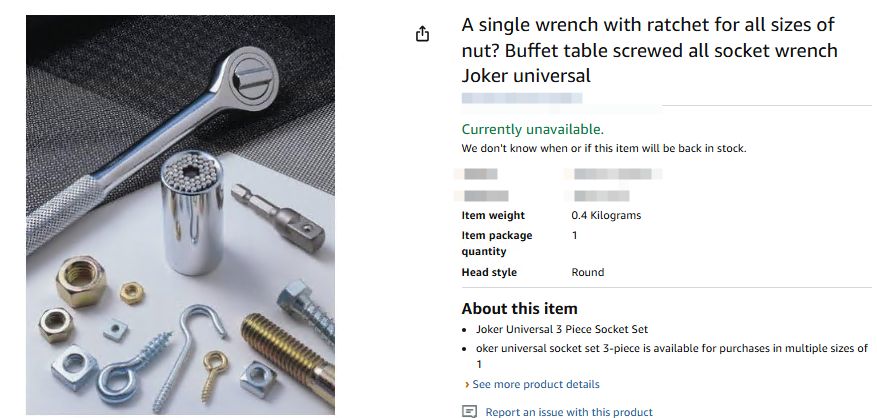Image resolution: width=877 pixels, height=418 pixels.
Task: Click the back in stock notice text
Action: (603, 148)
